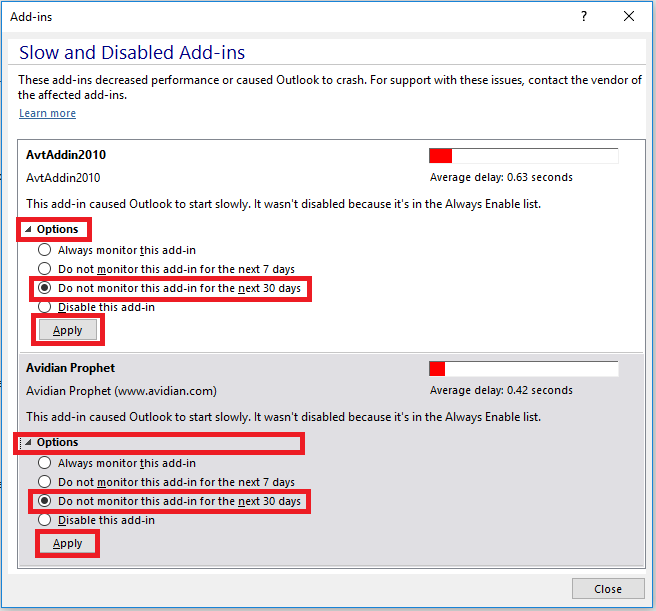Image resolution: width=656 pixels, height=611 pixels.
Task: Select Disable this add-in for Avidian Prophet
Action: click(96, 520)
